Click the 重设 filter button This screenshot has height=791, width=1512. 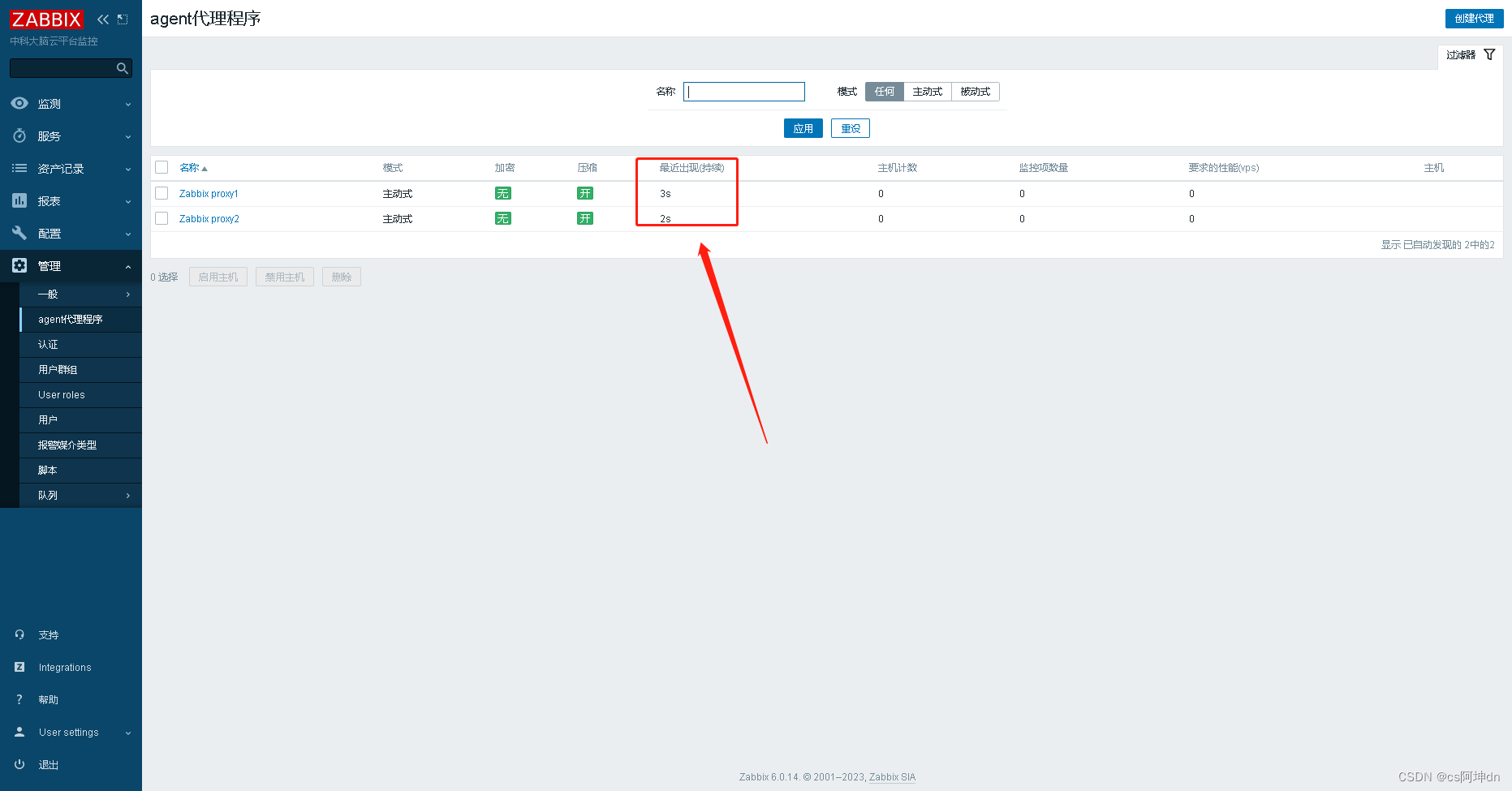(x=851, y=128)
